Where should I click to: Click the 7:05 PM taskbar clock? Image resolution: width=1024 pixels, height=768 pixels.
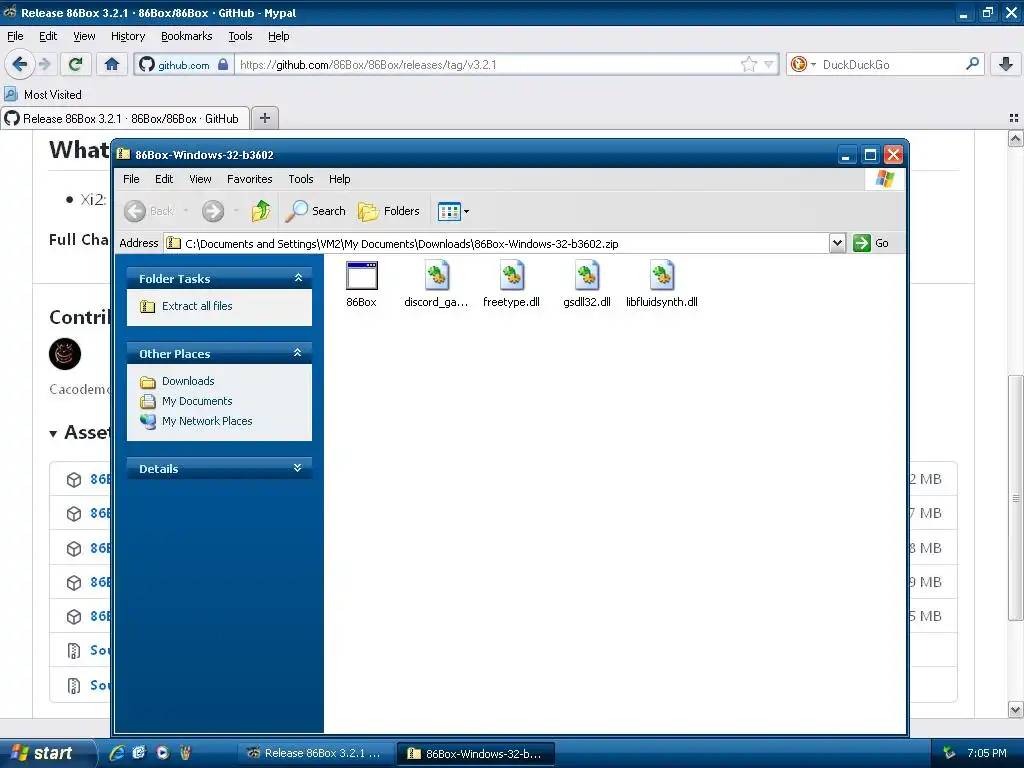pyautogui.click(x=986, y=753)
